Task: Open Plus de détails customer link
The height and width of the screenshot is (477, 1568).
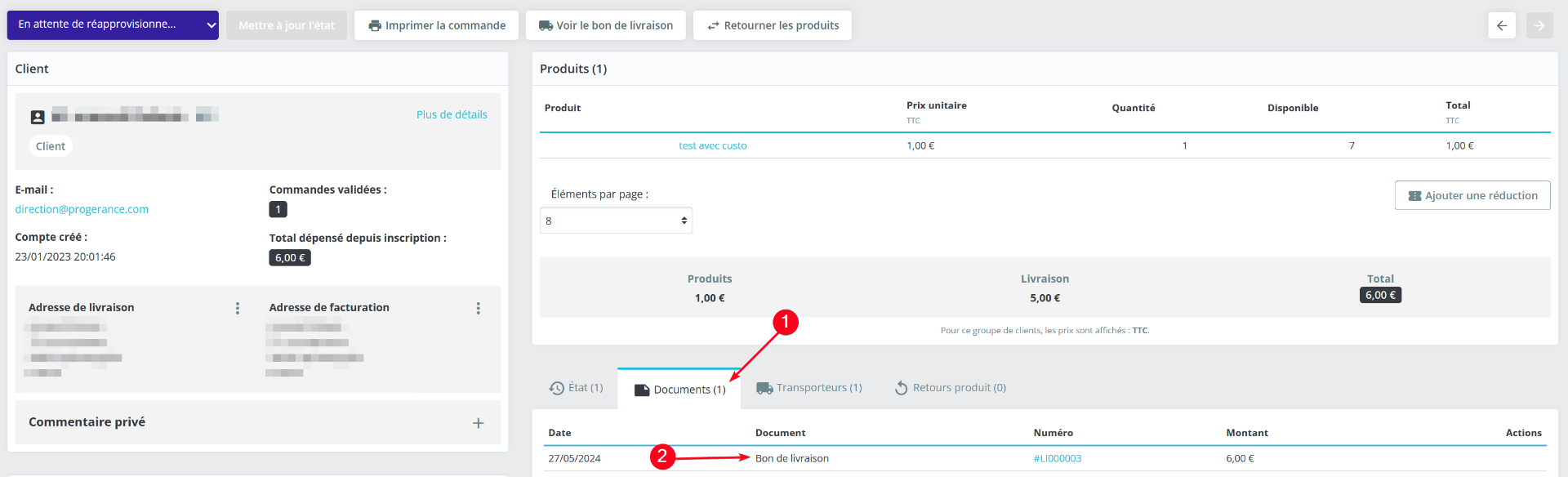Action: coord(452,114)
